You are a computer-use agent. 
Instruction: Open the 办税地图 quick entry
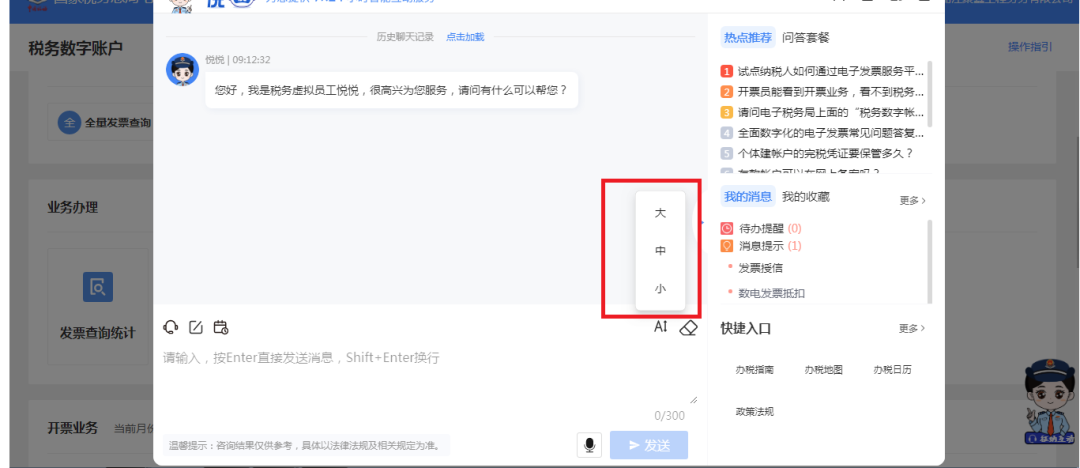[823, 369]
